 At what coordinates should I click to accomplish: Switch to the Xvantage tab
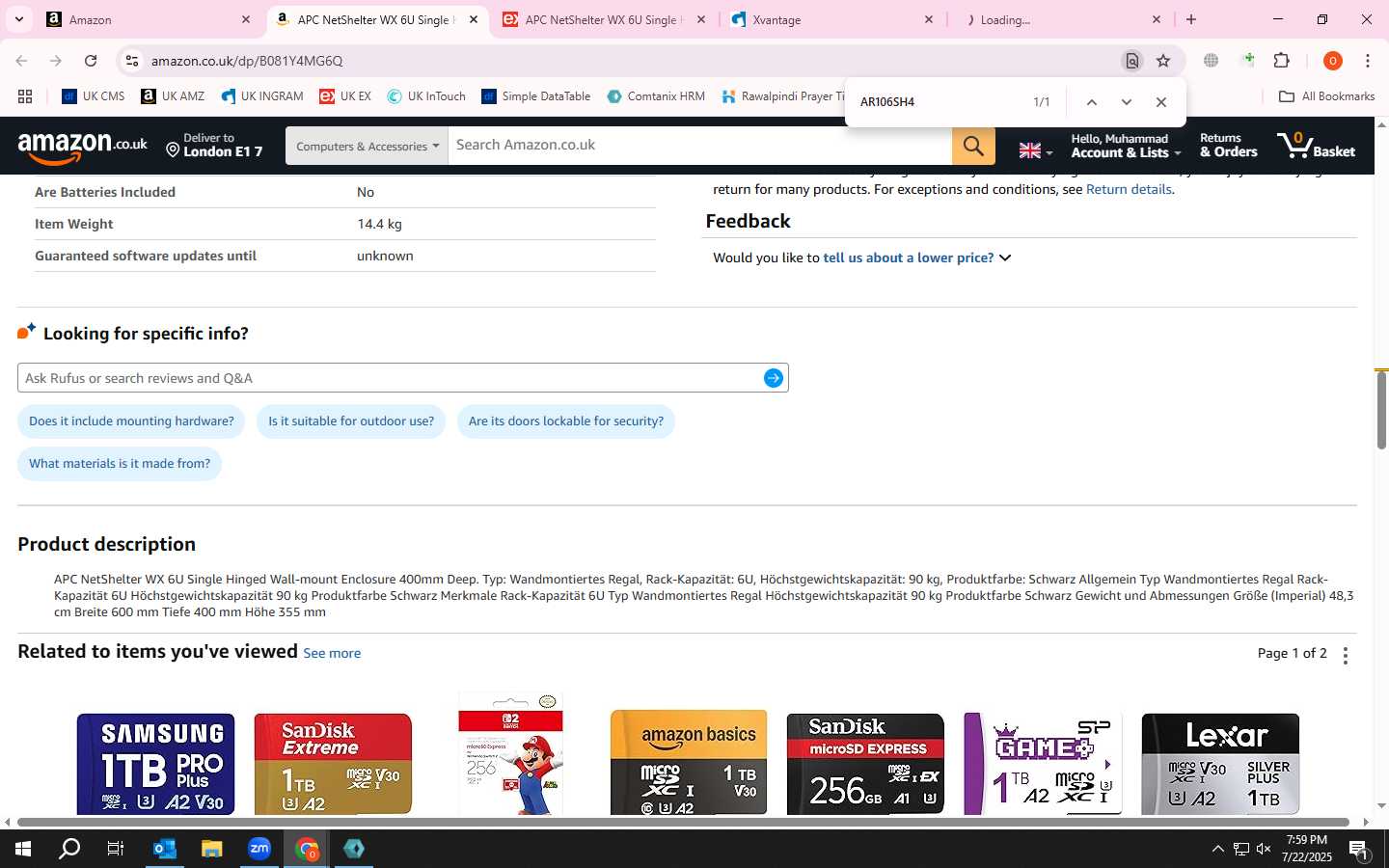tap(831, 19)
